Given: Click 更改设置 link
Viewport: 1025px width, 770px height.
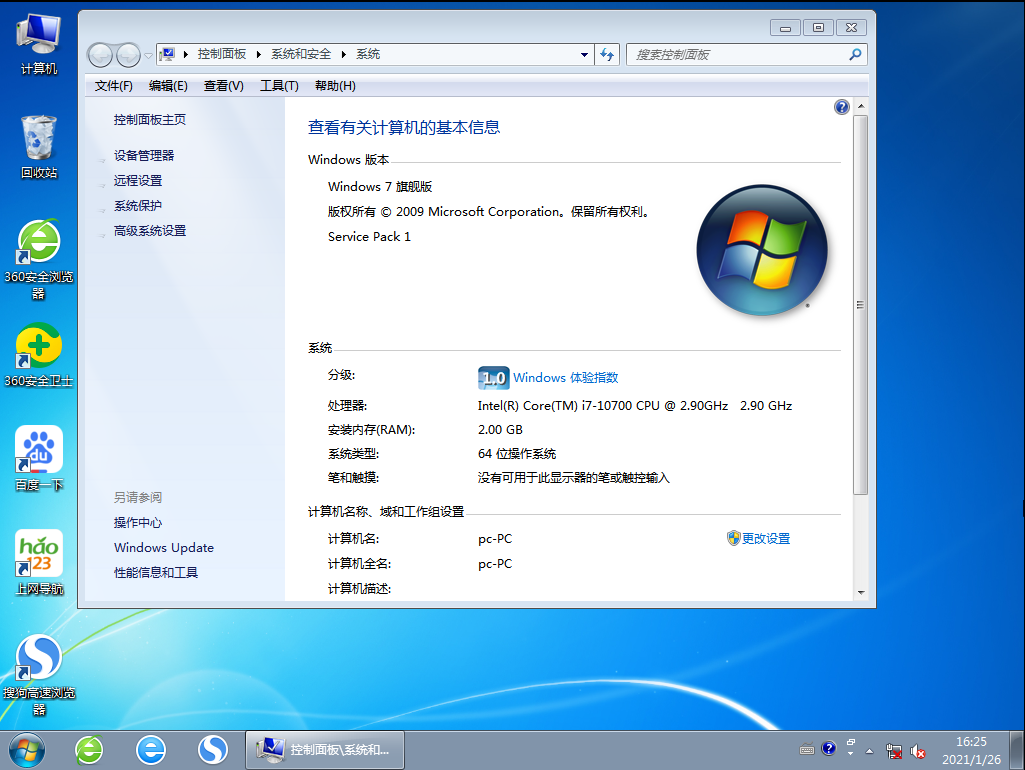Looking at the screenshot, I should (x=765, y=538).
